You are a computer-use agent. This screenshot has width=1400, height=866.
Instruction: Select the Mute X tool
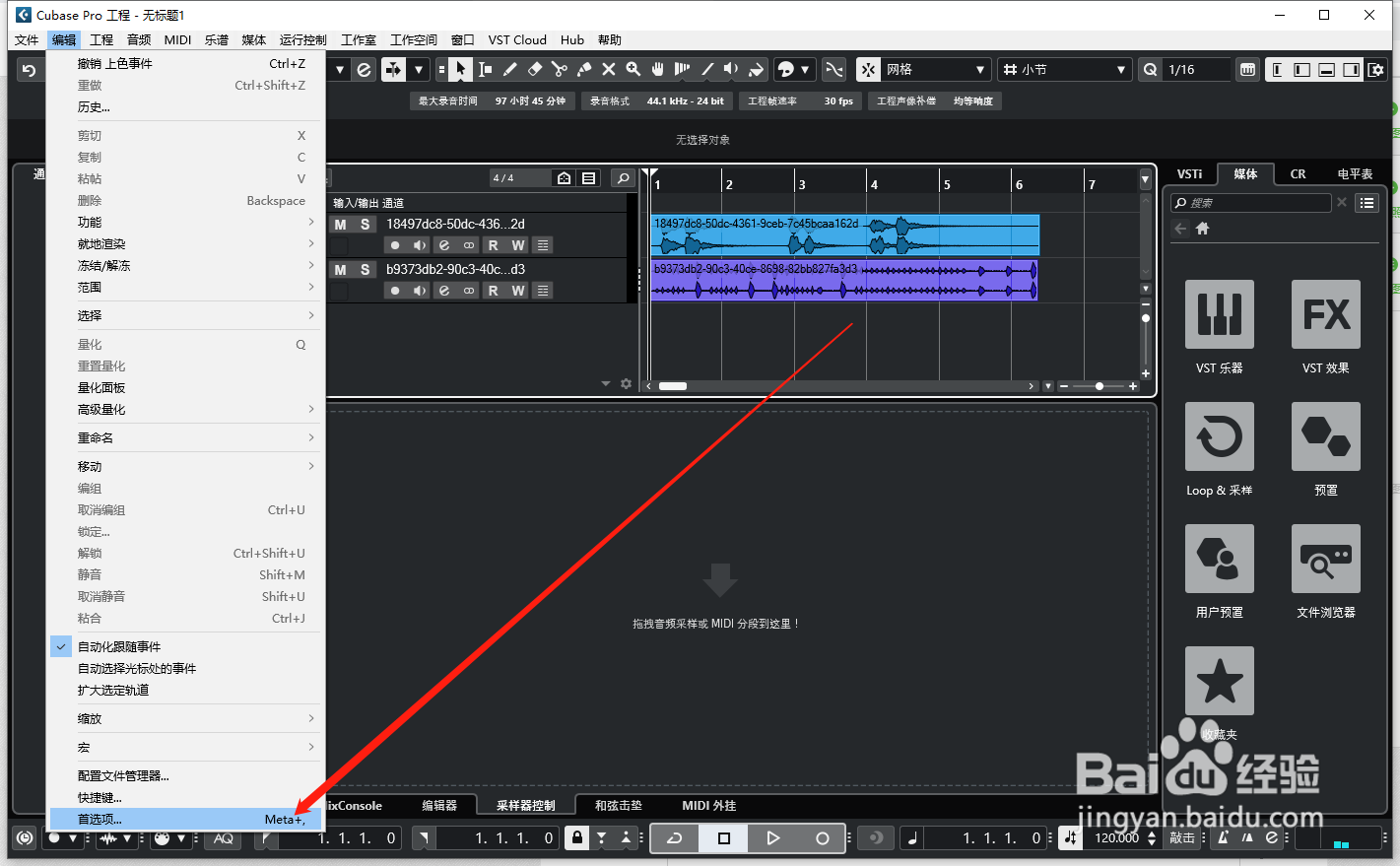click(608, 69)
